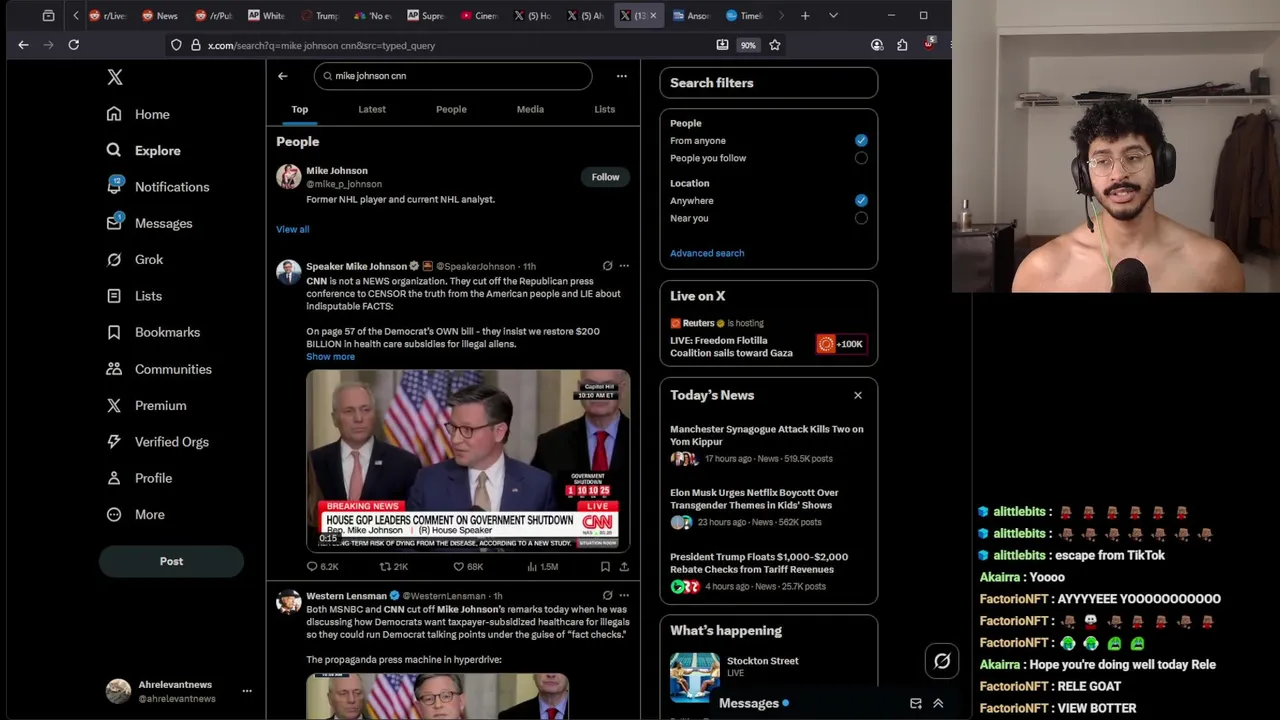The width and height of the screenshot is (1280, 720).
Task: Open Home in X sidebar
Action: [139, 114]
